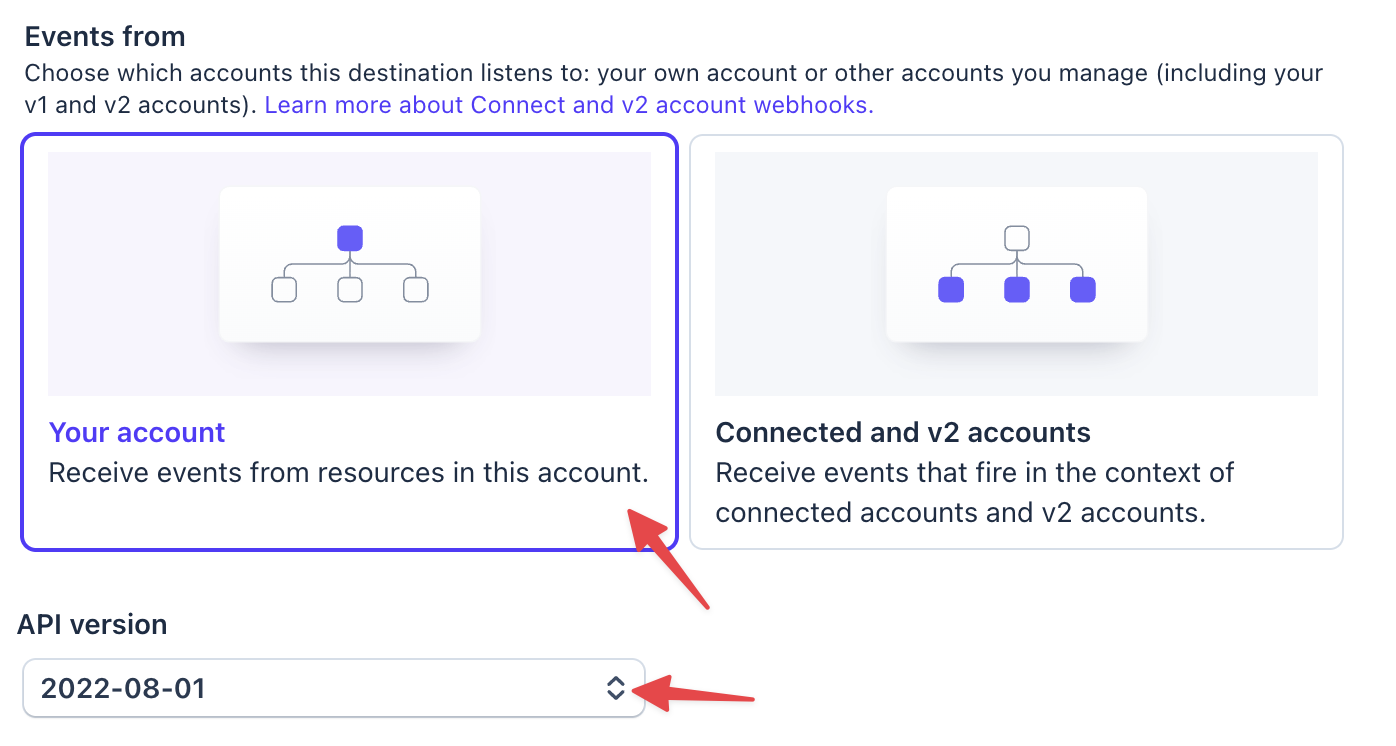Open the "Learn more about Connect and v2 account webhooks" link

(x=569, y=105)
